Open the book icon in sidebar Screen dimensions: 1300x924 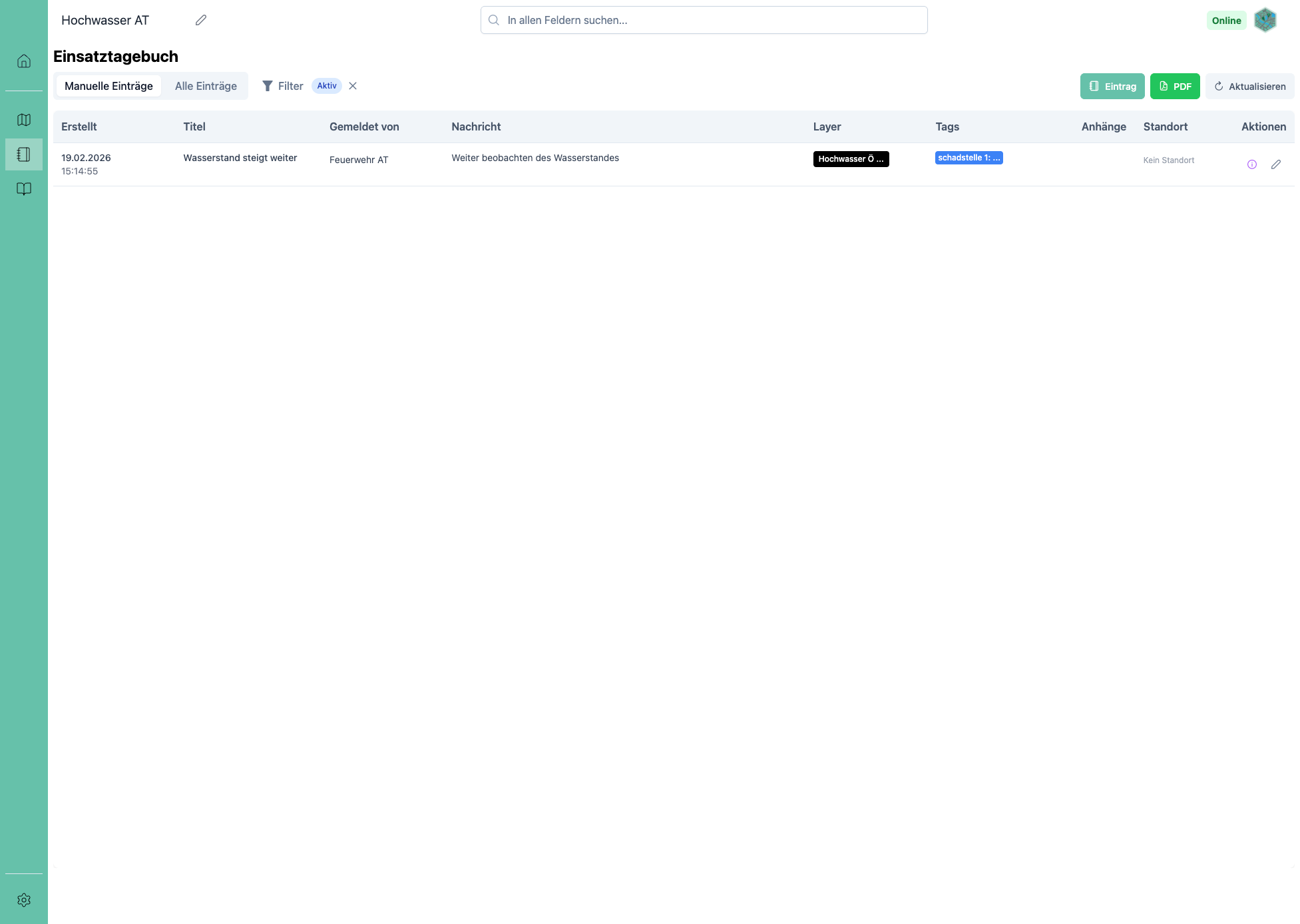pos(24,189)
